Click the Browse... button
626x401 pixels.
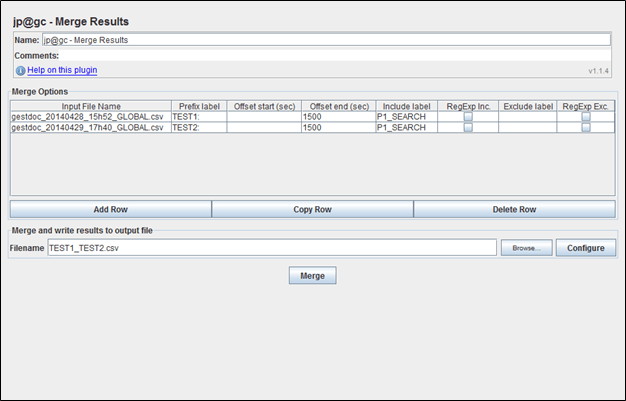[526, 247]
